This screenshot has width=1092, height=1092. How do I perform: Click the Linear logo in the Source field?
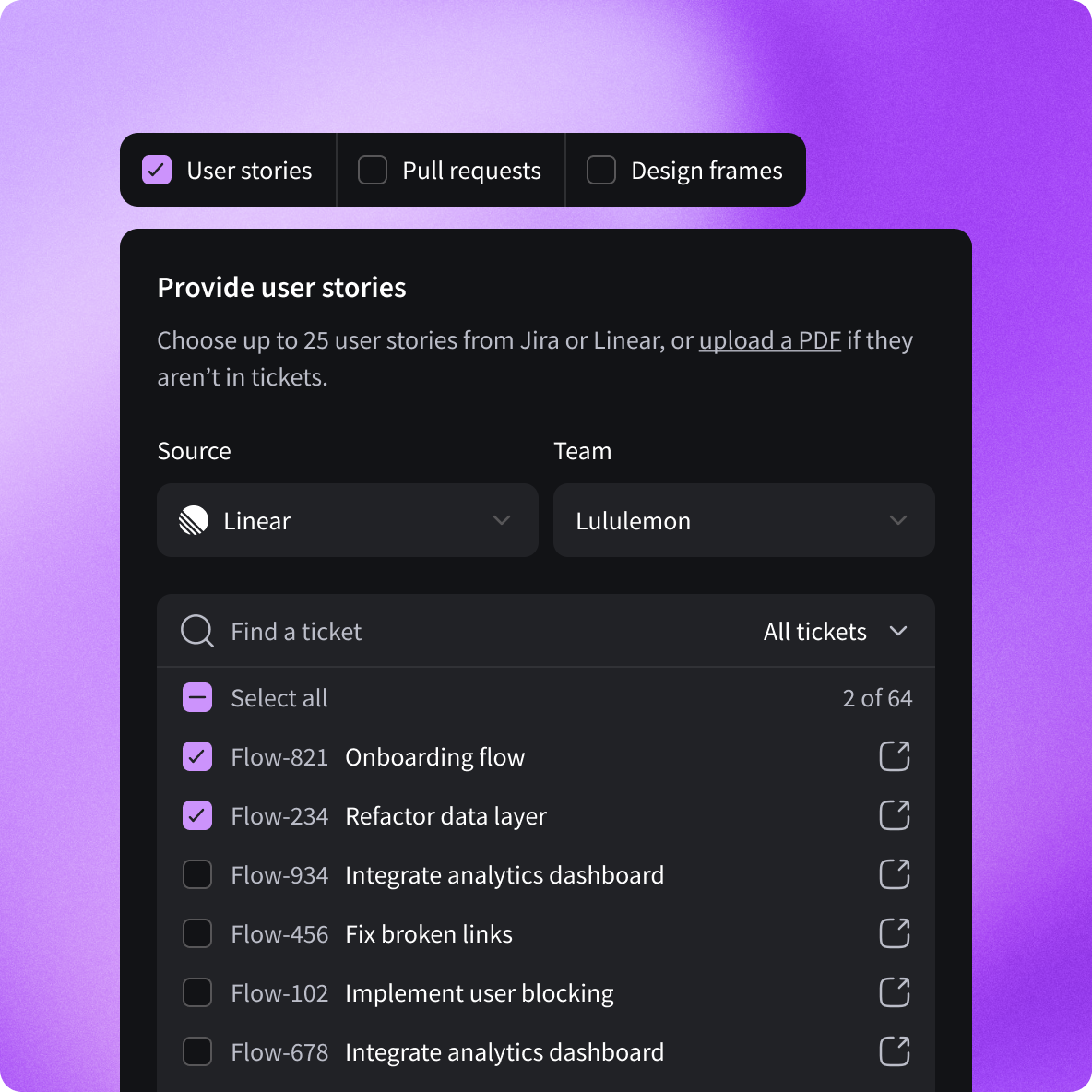(194, 520)
